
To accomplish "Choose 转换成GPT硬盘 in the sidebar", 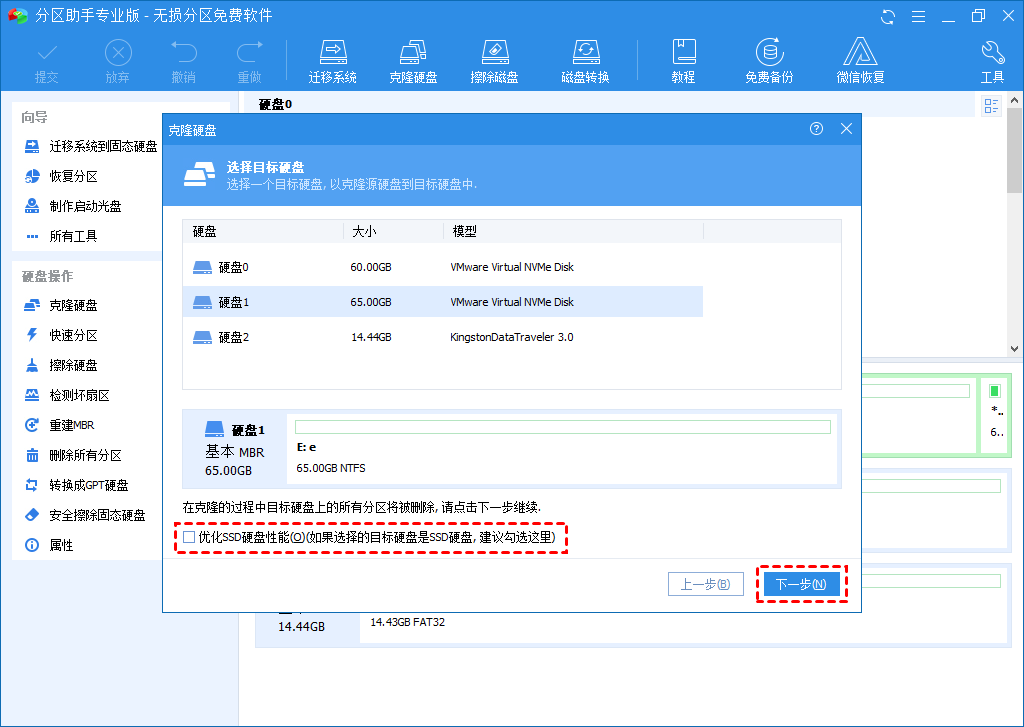I will [88, 485].
